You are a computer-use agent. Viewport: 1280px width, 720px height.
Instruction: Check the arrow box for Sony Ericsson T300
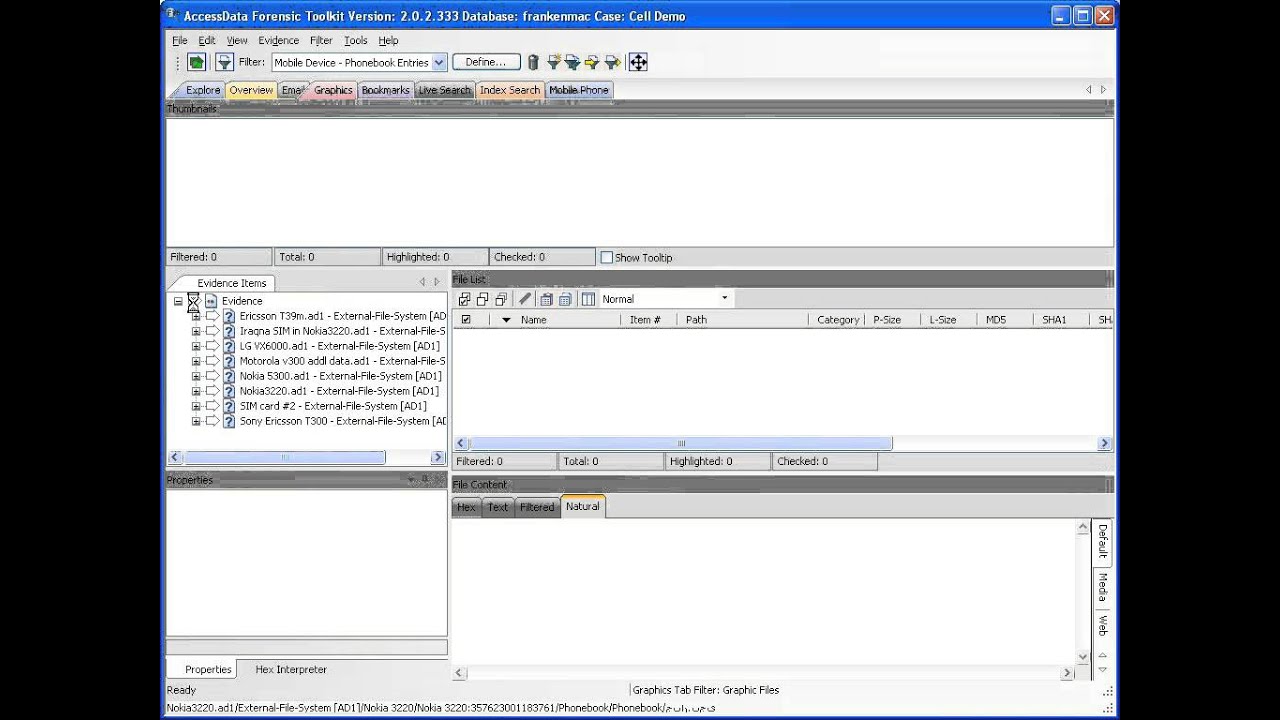click(212, 421)
